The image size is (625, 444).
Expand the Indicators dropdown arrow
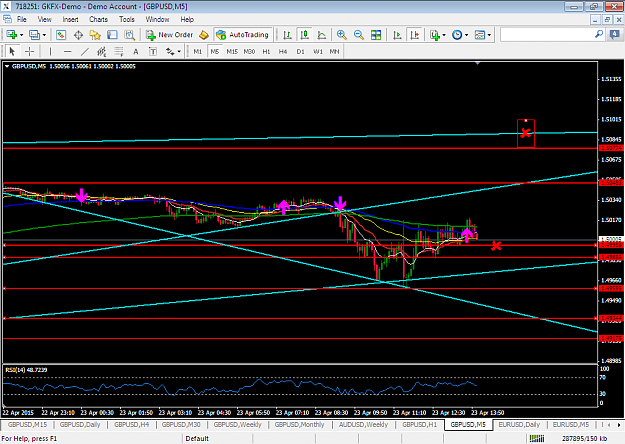[x=444, y=35]
